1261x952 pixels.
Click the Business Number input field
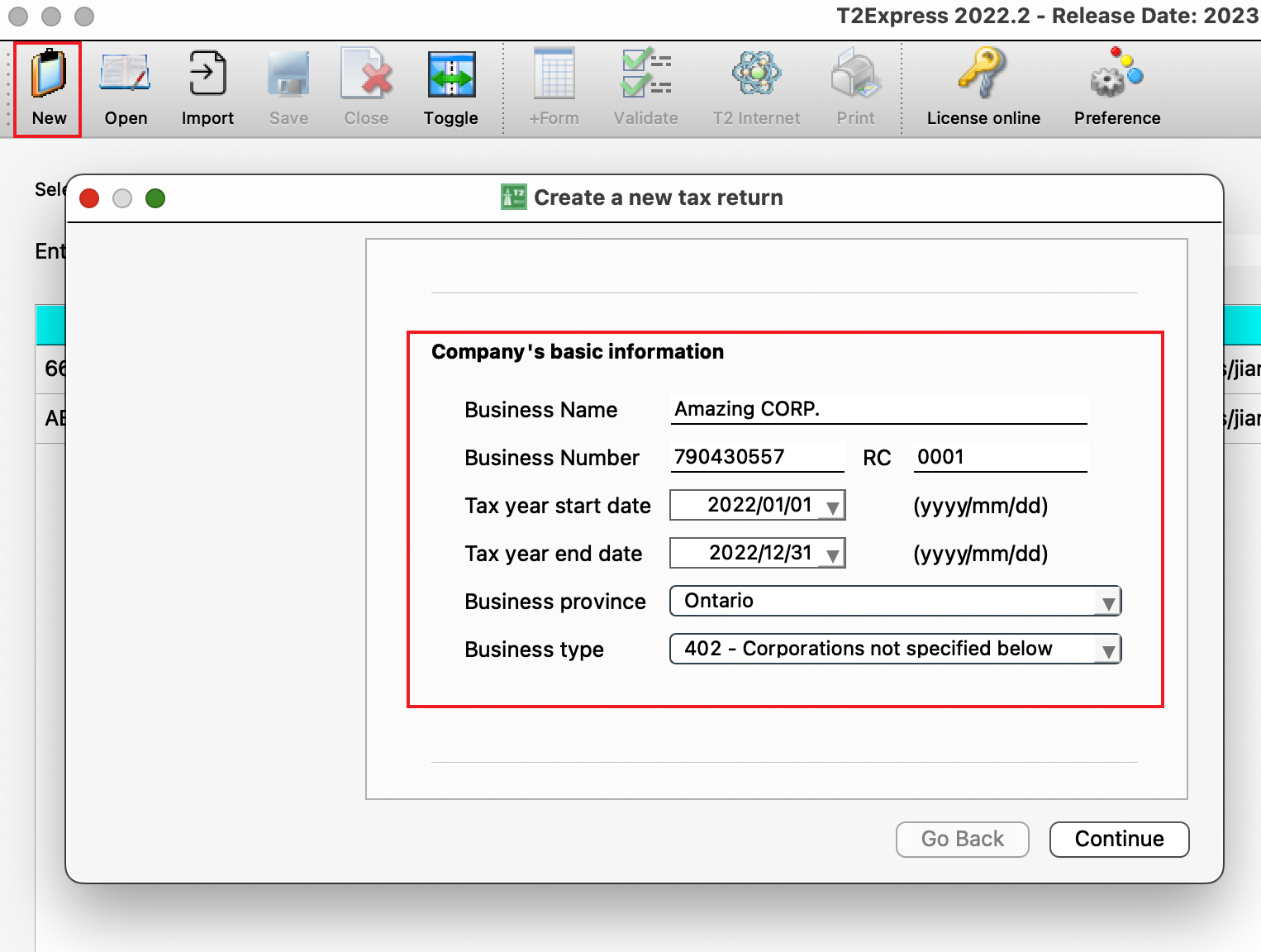click(x=758, y=457)
